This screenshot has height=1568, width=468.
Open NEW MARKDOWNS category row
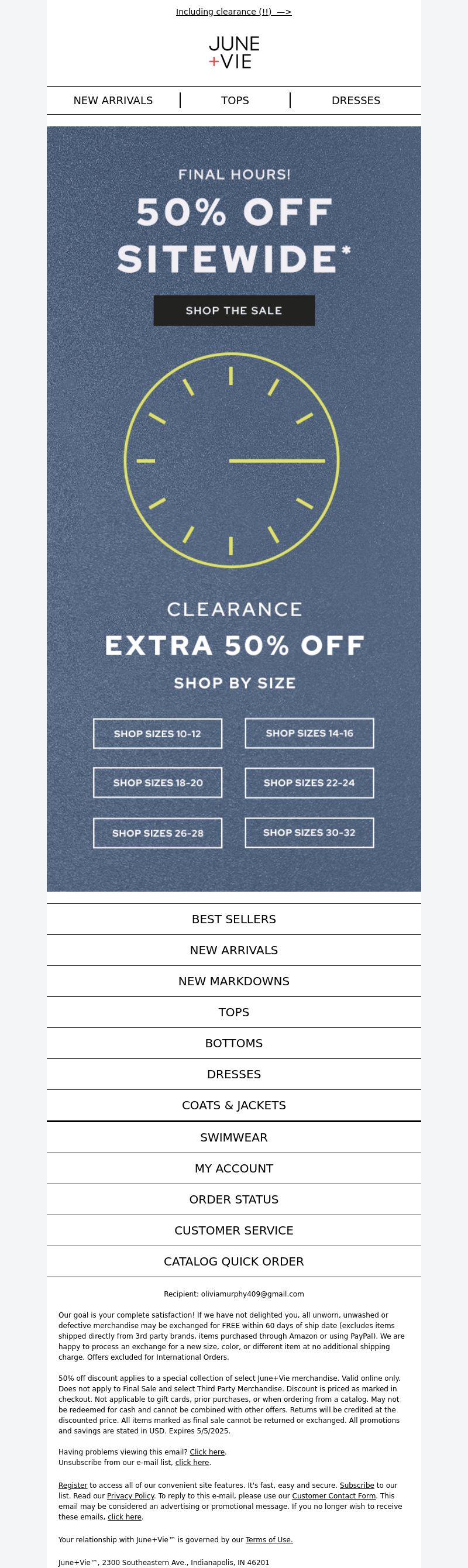click(233, 981)
